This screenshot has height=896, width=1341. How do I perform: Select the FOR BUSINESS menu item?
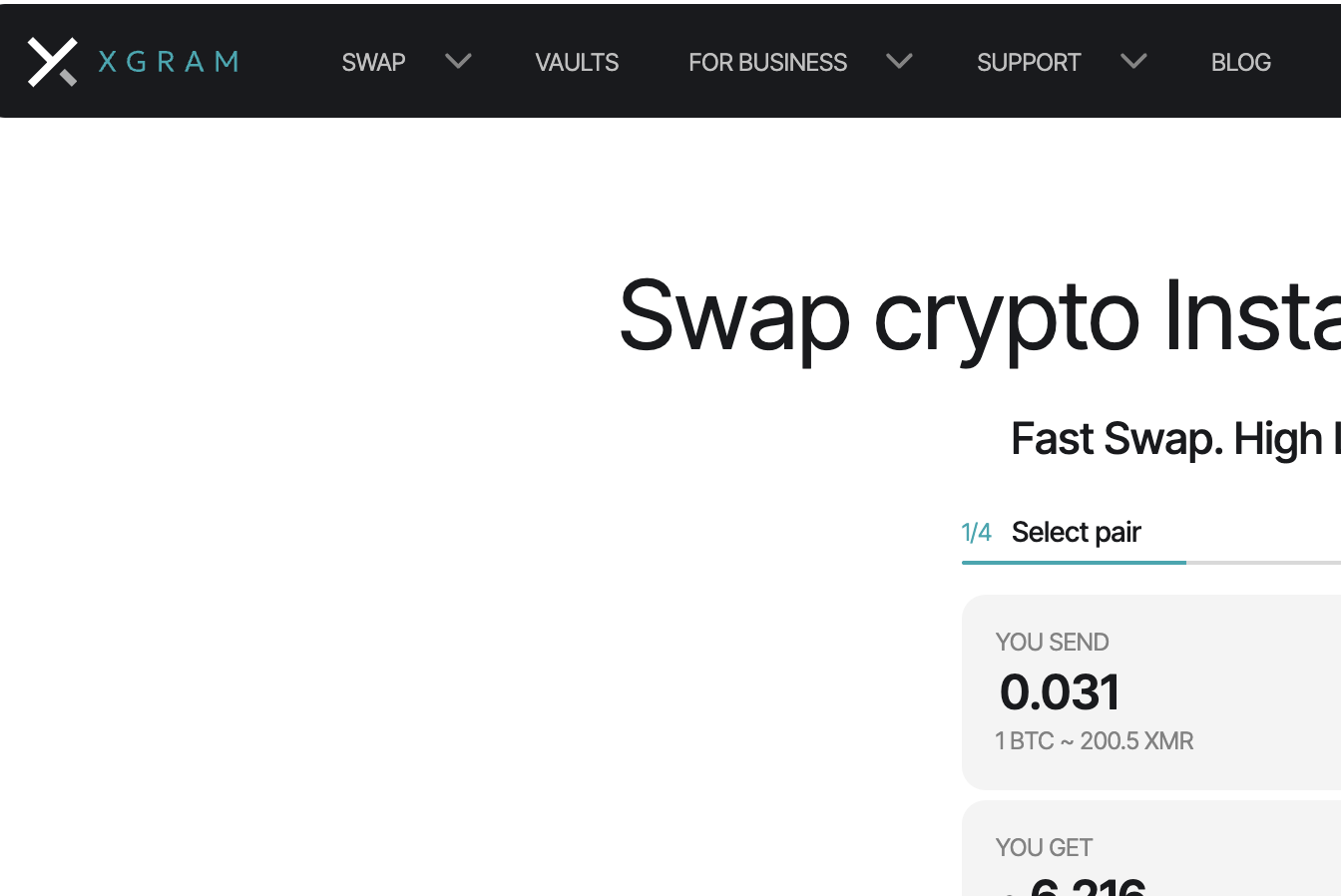pos(767,62)
